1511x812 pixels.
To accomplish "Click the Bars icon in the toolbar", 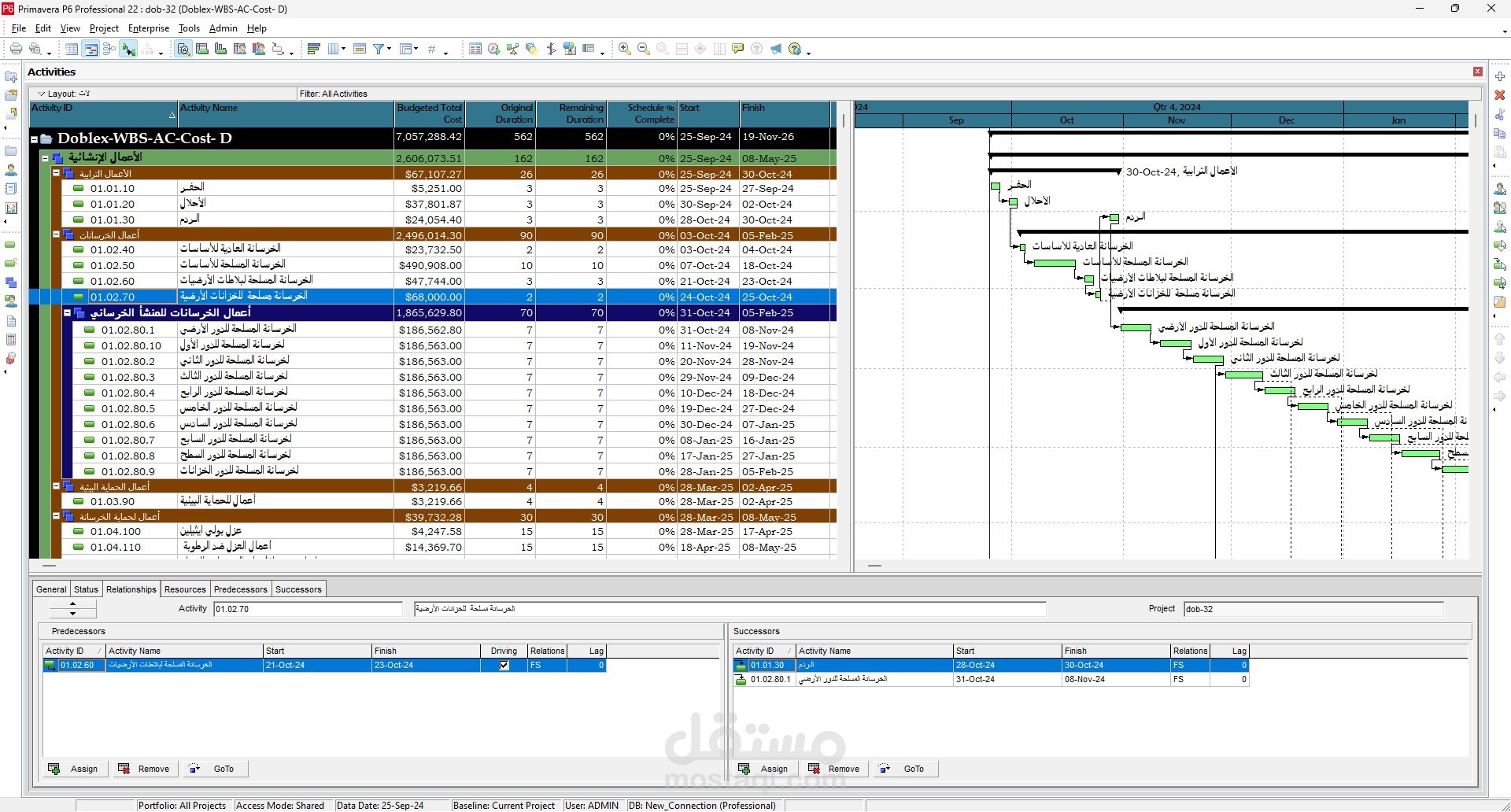I will click(313, 49).
